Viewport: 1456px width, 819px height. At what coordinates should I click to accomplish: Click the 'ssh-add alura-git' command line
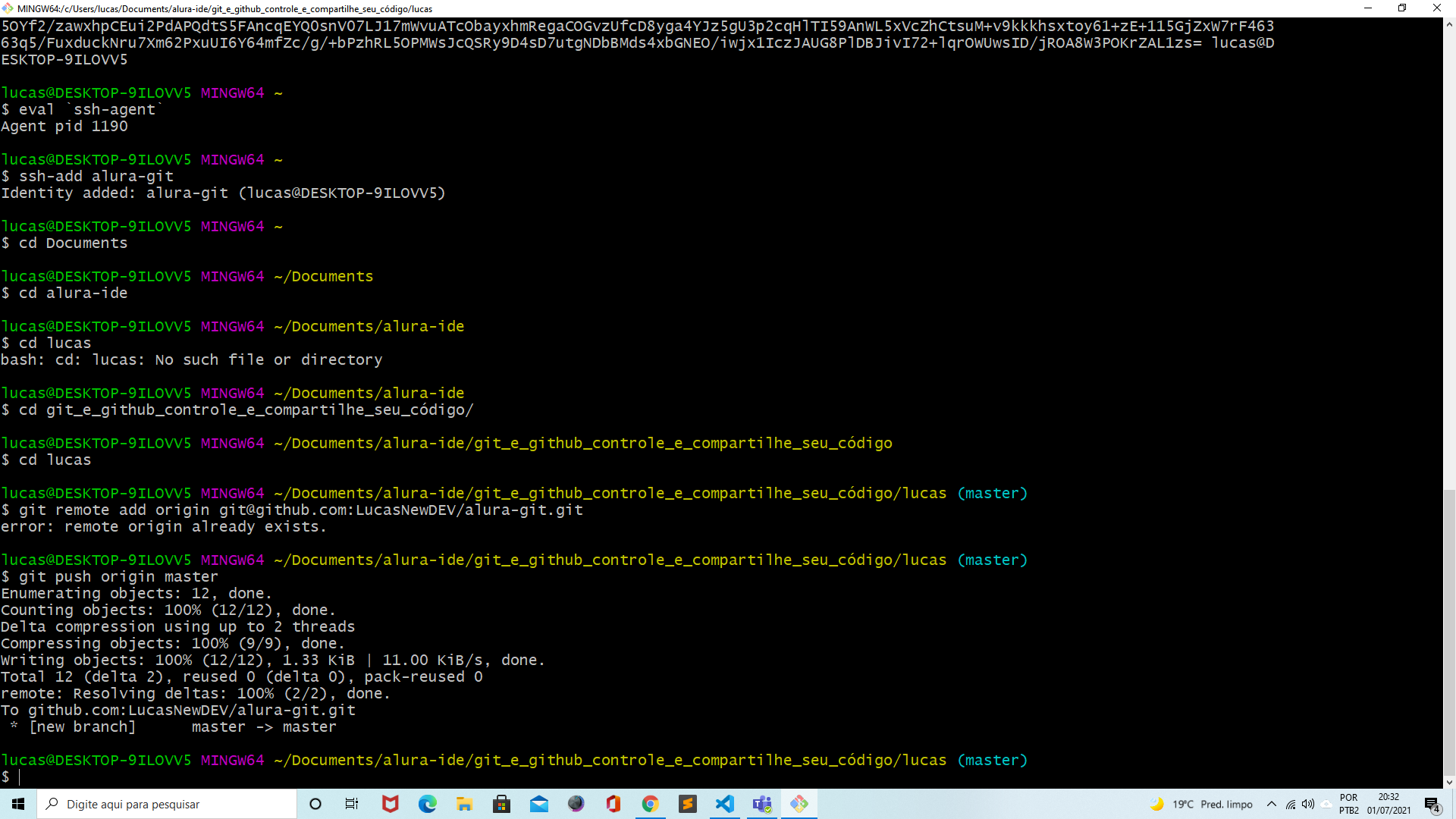pyautogui.click(x=87, y=177)
